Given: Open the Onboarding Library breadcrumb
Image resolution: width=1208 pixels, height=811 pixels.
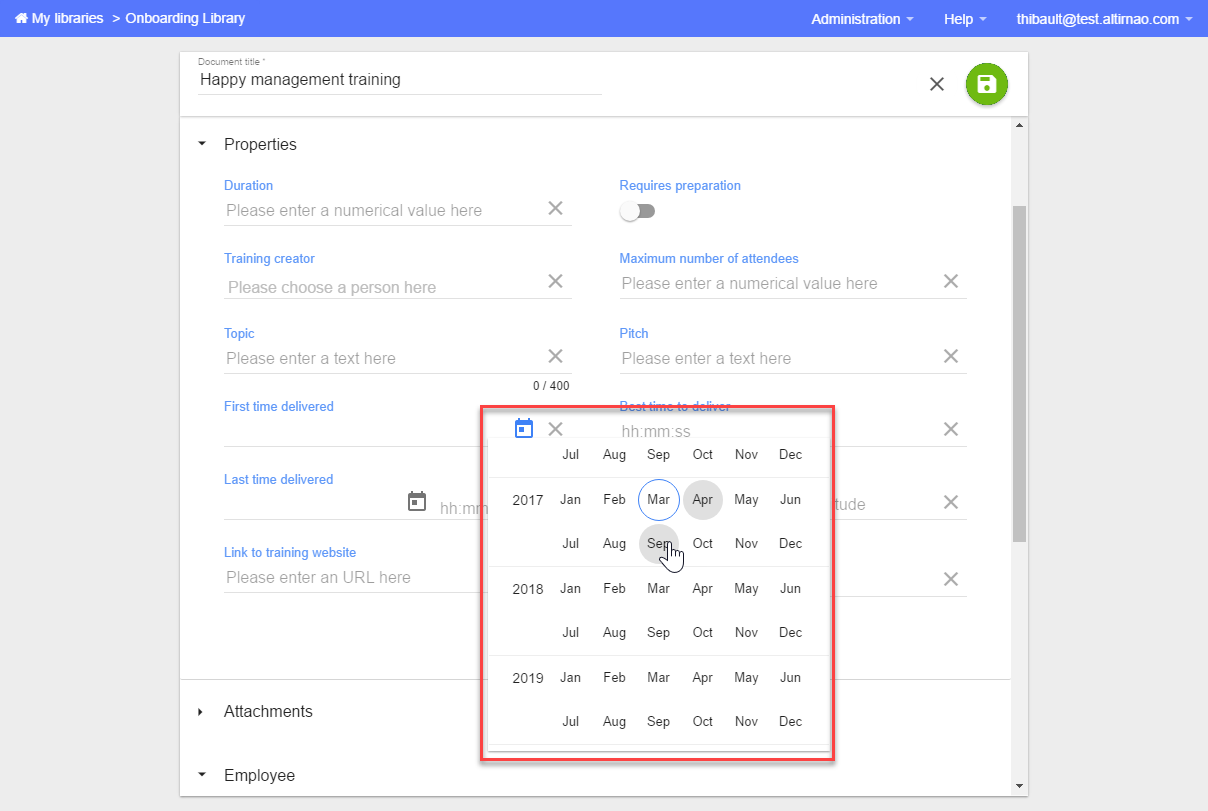Looking at the screenshot, I should point(185,18).
